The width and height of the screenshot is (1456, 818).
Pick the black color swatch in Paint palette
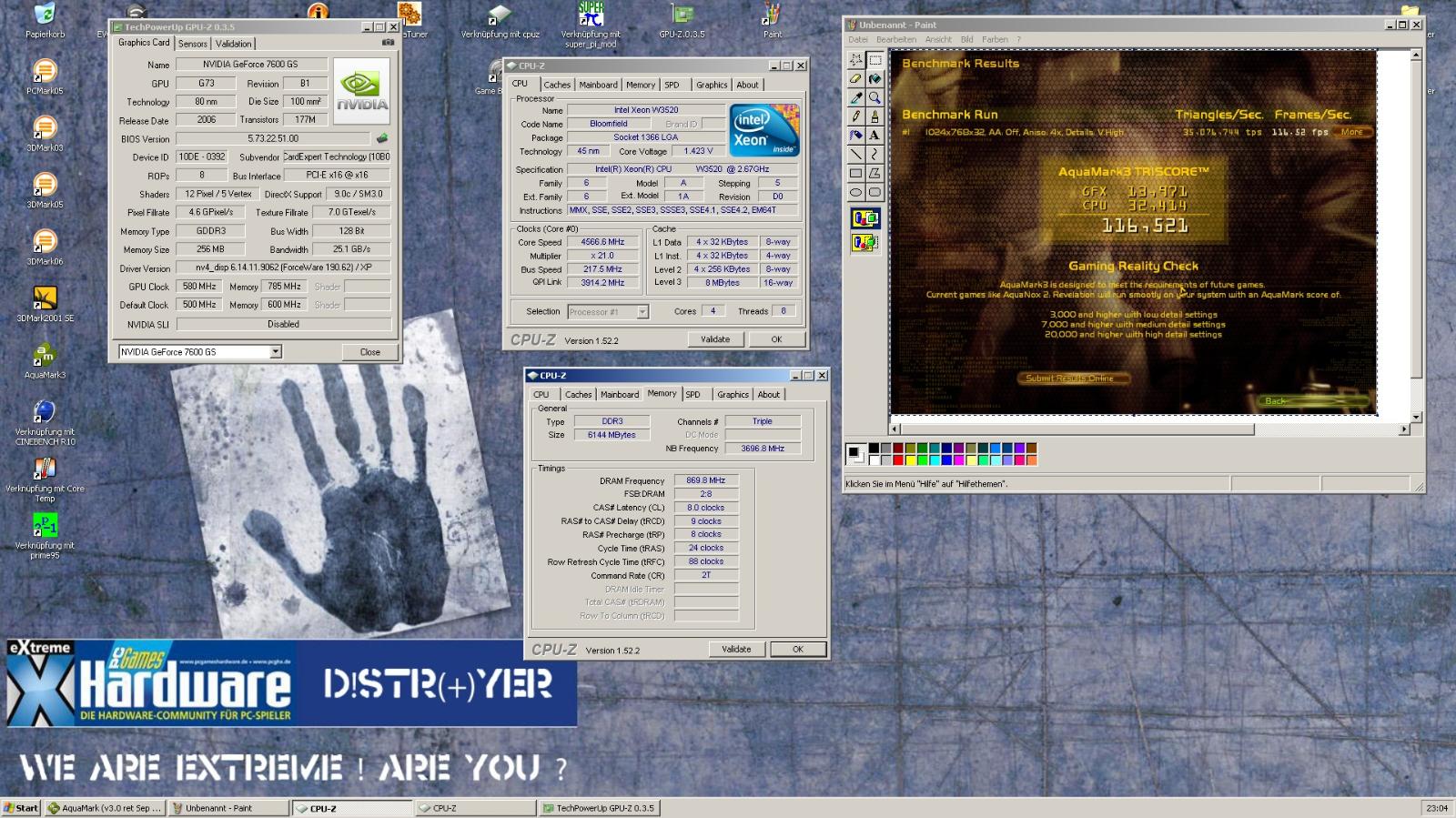tap(874, 449)
